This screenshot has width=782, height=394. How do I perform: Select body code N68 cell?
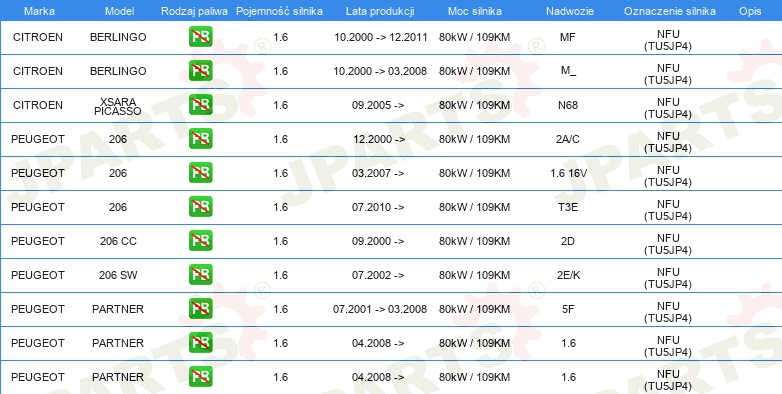[568, 105]
